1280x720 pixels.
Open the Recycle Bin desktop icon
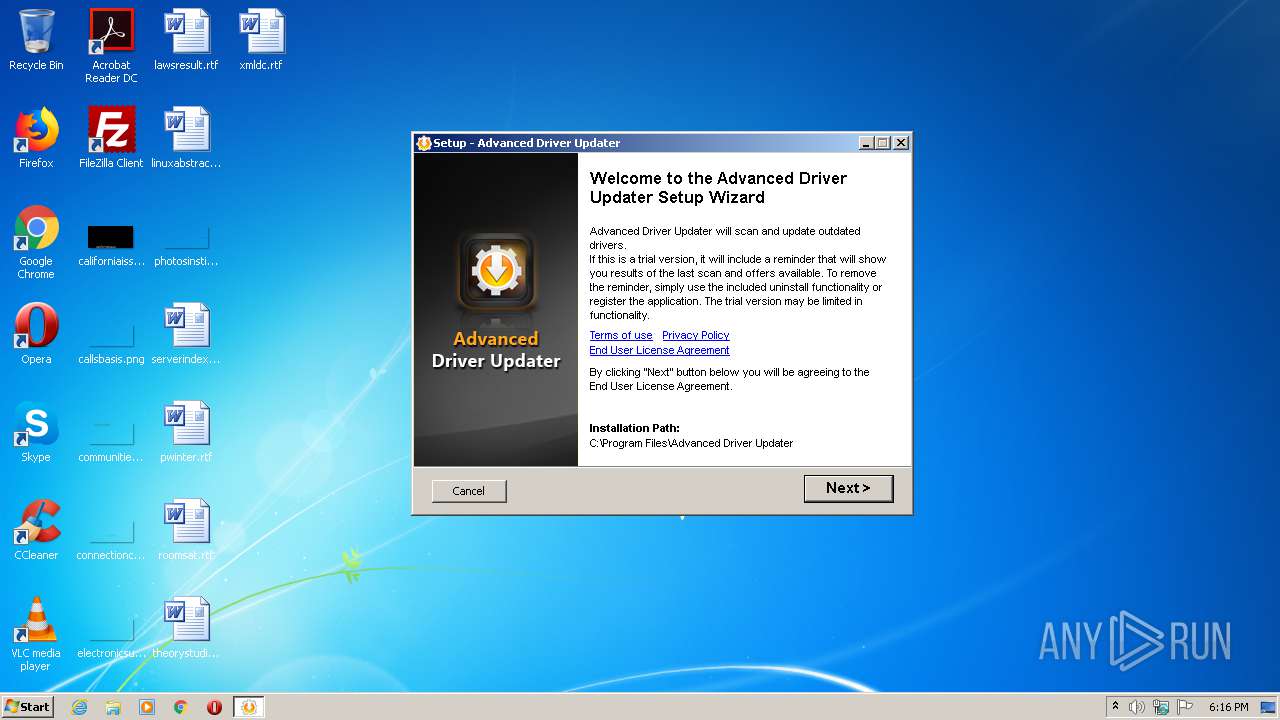point(36,40)
